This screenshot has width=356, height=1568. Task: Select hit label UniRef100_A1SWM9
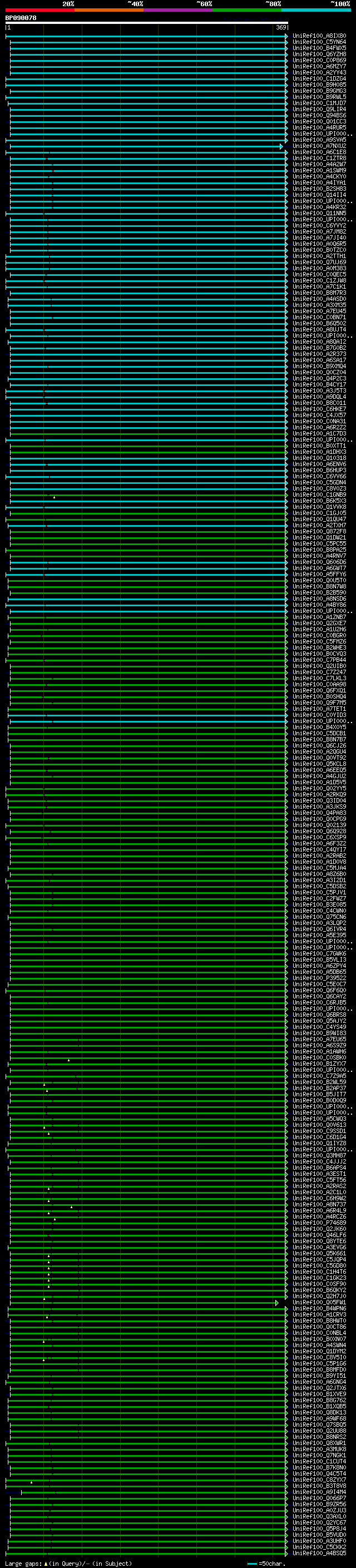[x=319, y=170]
